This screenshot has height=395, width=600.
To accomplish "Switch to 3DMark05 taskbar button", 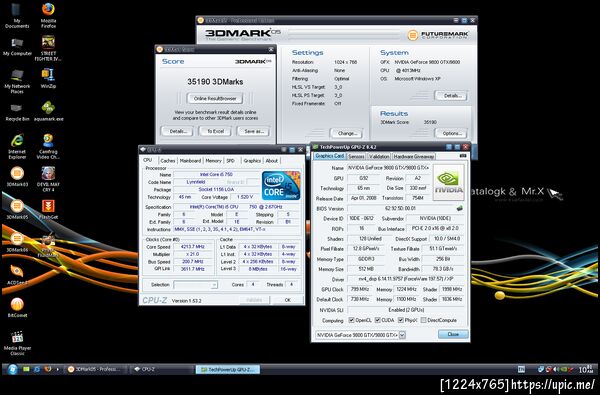I will pyautogui.click(x=95, y=369).
